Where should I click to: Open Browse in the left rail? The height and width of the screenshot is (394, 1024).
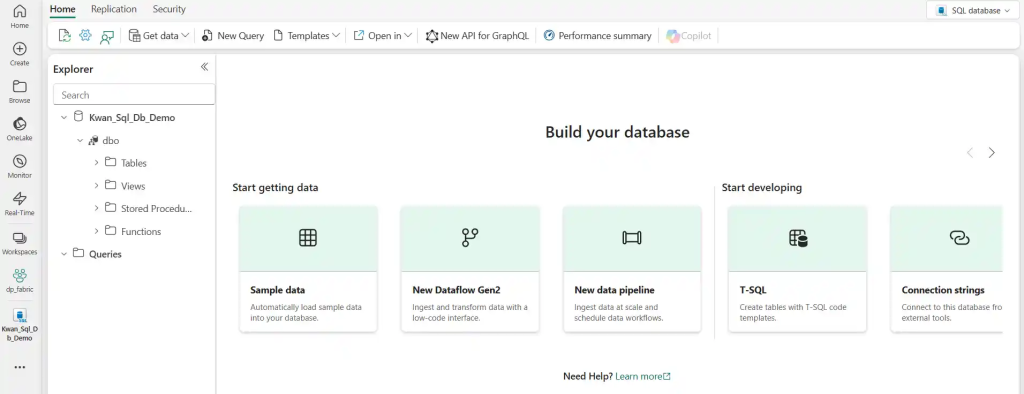click(x=20, y=91)
